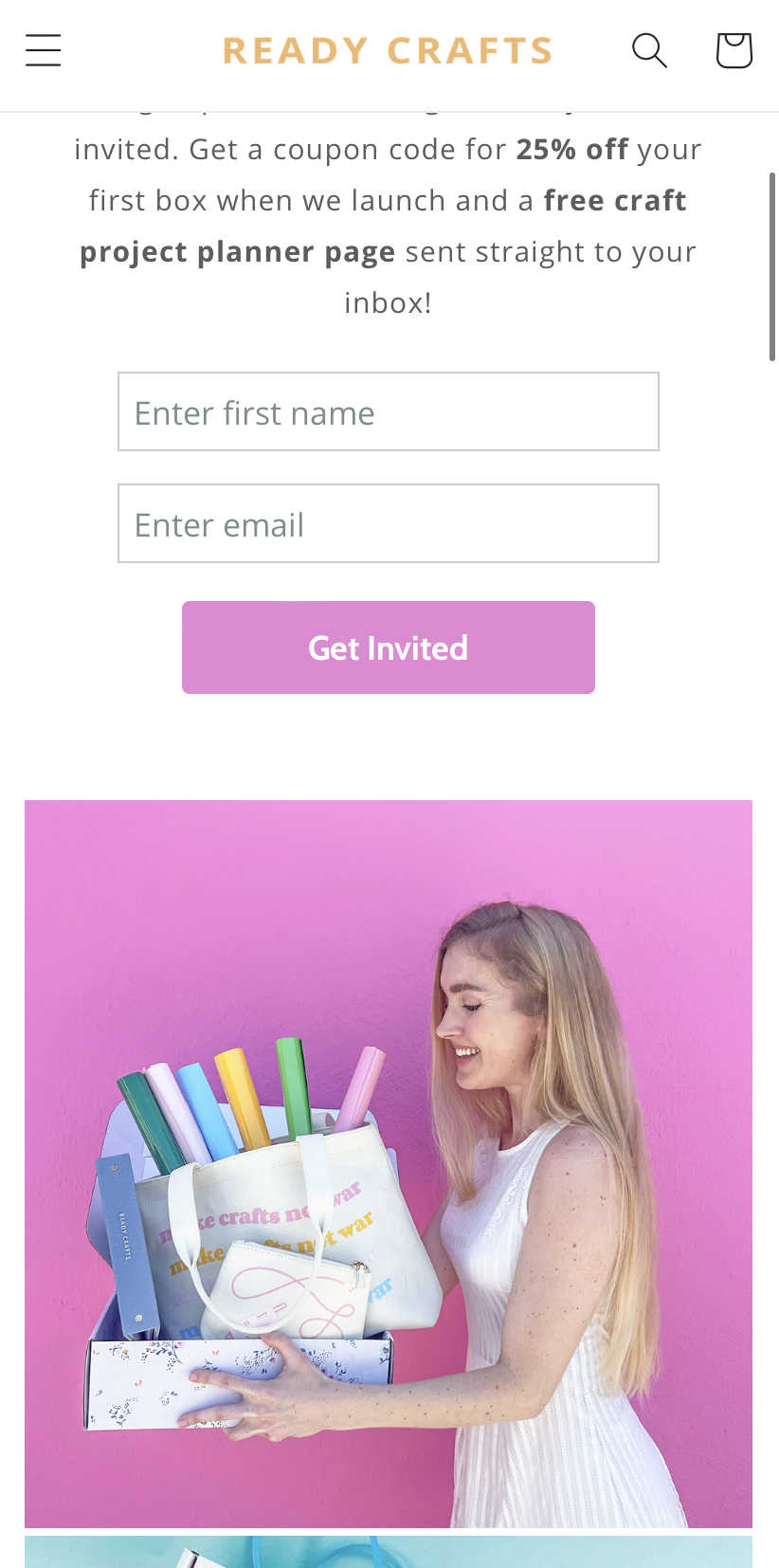This screenshot has height=1568, width=779.
Task: Click the READY CRAFTS logo
Action: [x=388, y=50]
